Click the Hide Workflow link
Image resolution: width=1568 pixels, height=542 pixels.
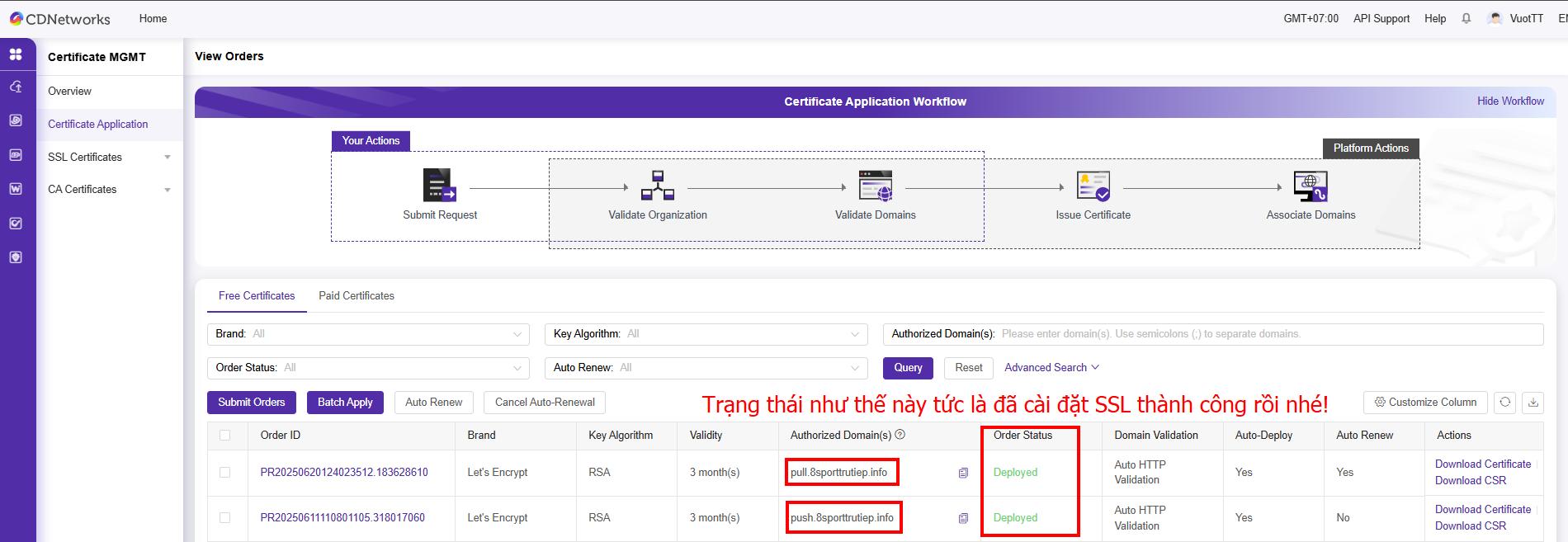pos(1510,101)
